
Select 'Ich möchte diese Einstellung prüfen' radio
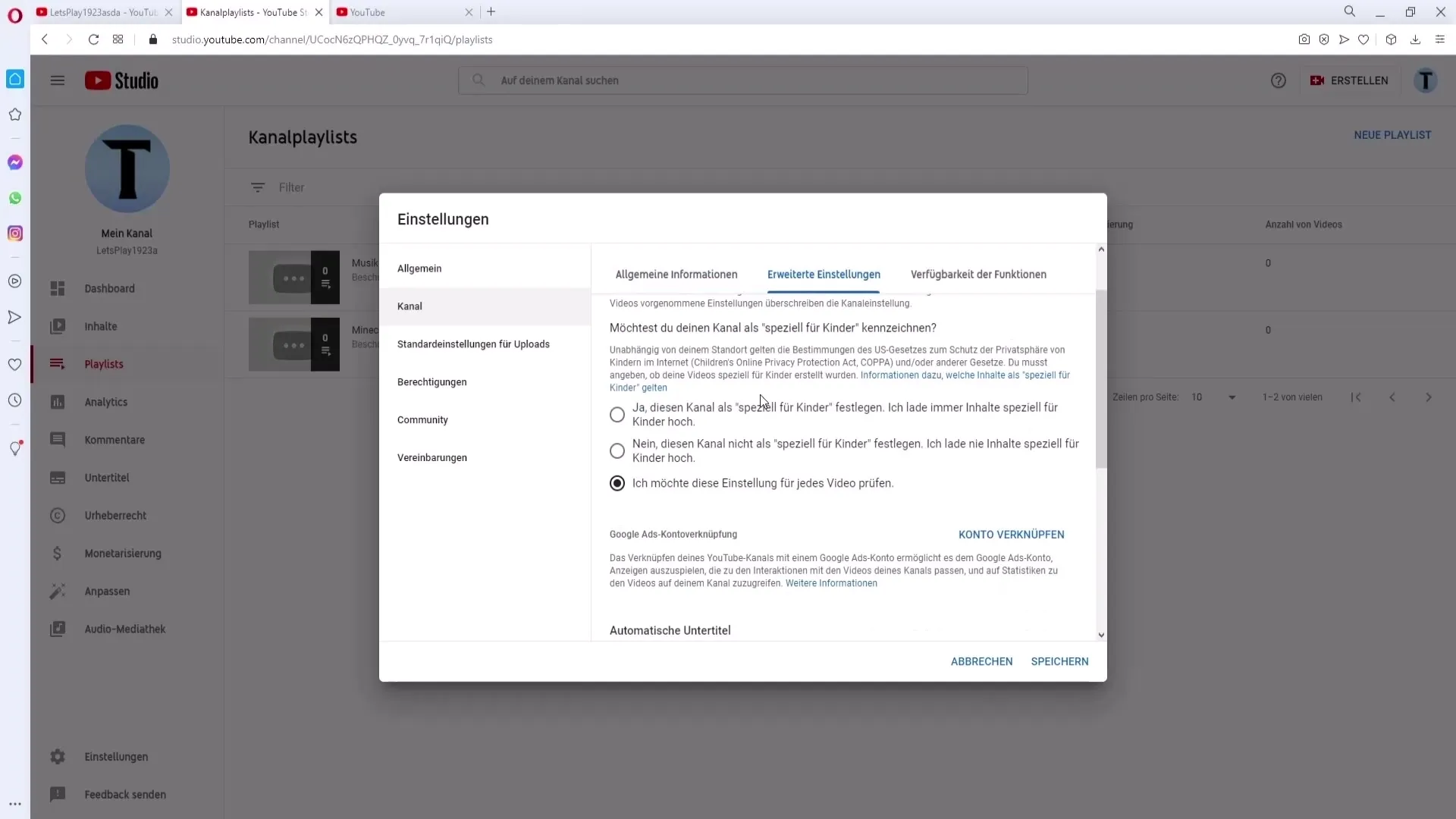[617, 484]
